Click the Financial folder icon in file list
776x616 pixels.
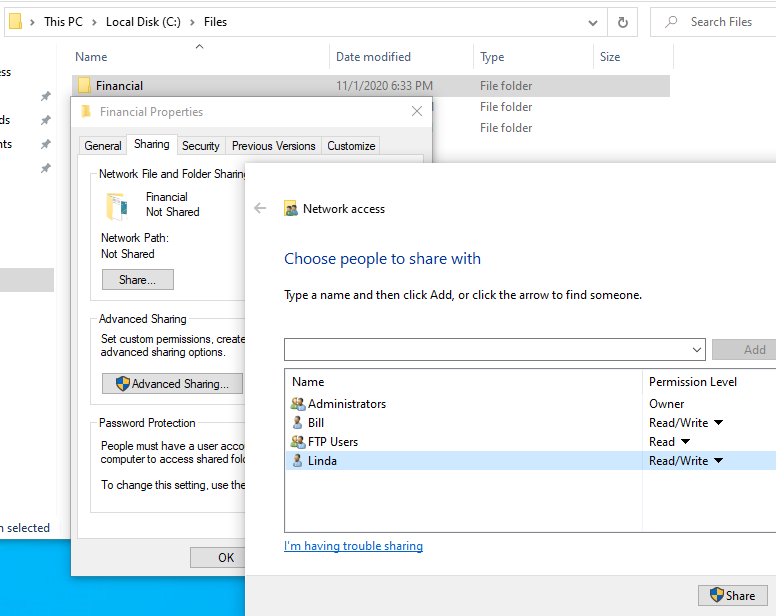[x=84, y=86]
